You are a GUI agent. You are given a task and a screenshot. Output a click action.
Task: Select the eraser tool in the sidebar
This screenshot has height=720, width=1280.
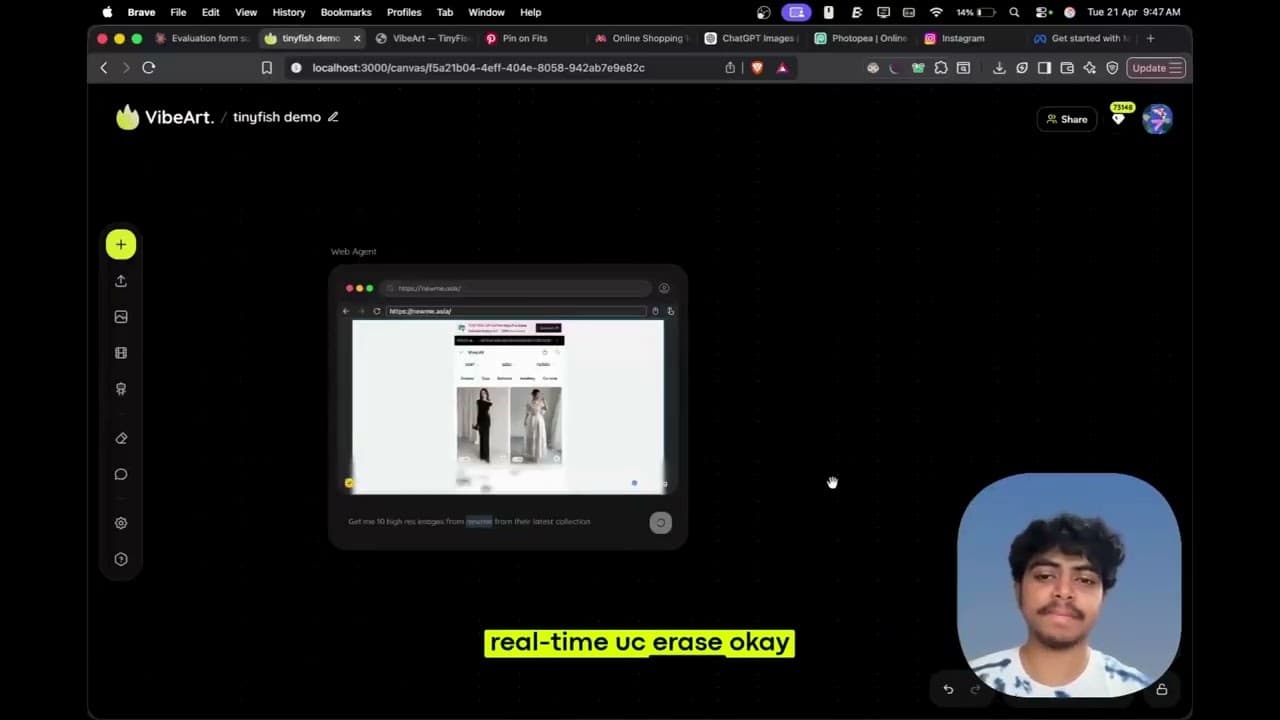(x=121, y=438)
